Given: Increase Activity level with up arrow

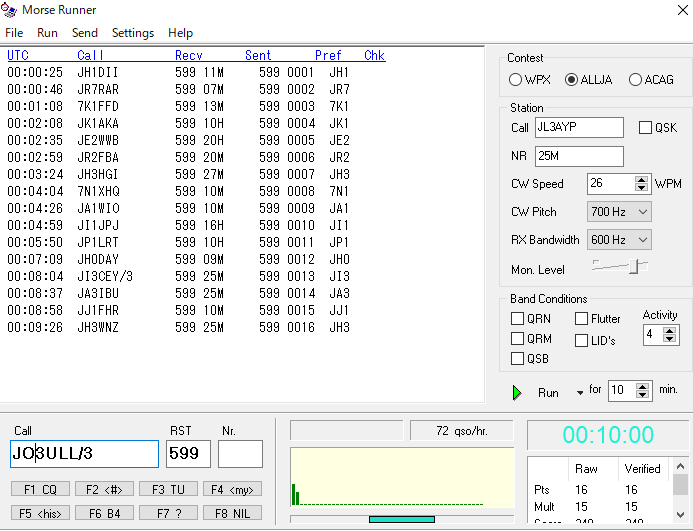Looking at the screenshot, I should pyautogui.click(x=670, y=331).
